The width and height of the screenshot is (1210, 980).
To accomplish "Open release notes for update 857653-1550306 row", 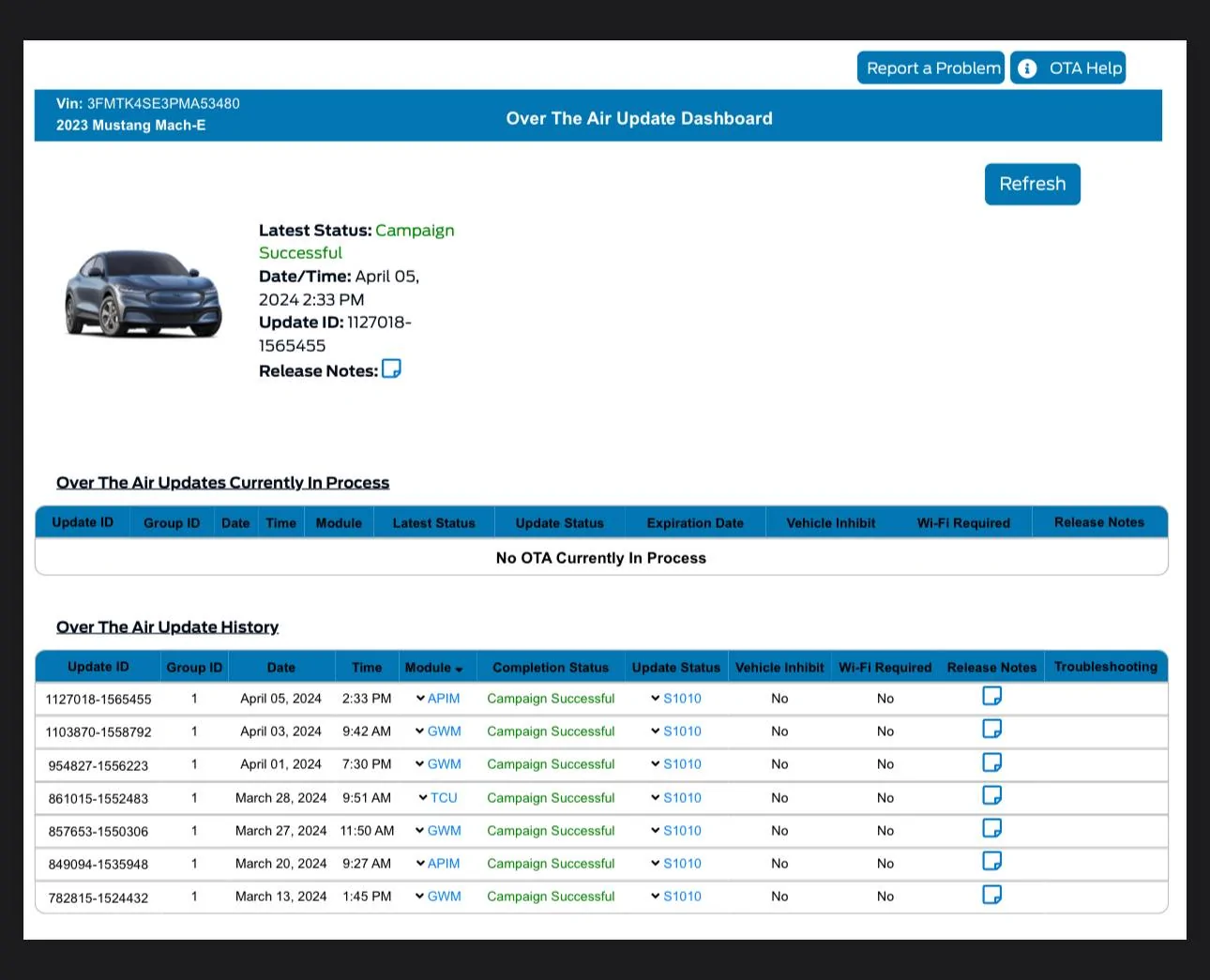I will point(991,828).
